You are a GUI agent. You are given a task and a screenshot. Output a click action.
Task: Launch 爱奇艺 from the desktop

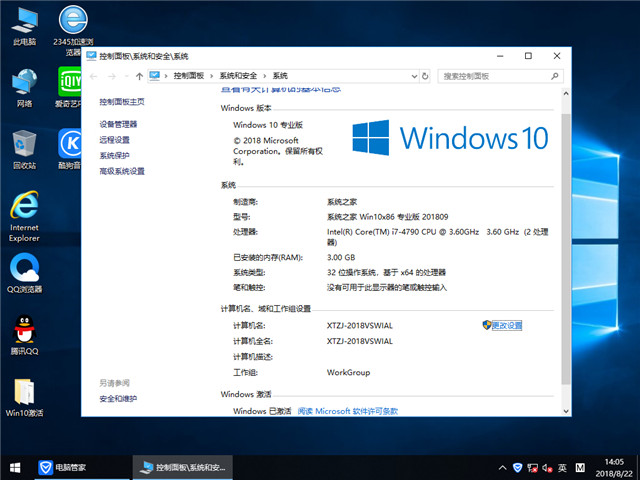(73, 85)
